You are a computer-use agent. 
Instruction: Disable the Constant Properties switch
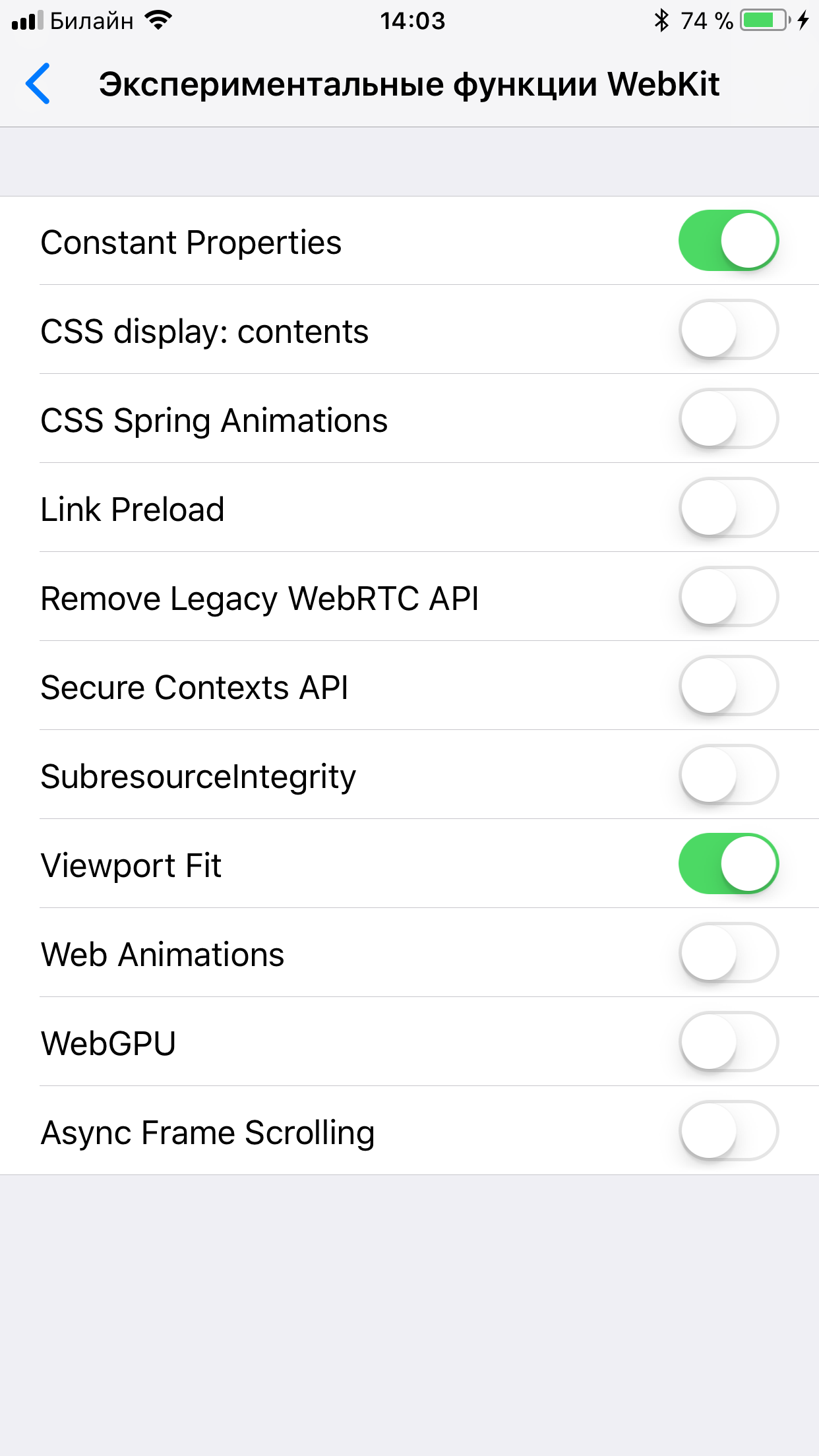tap(729, 241)
